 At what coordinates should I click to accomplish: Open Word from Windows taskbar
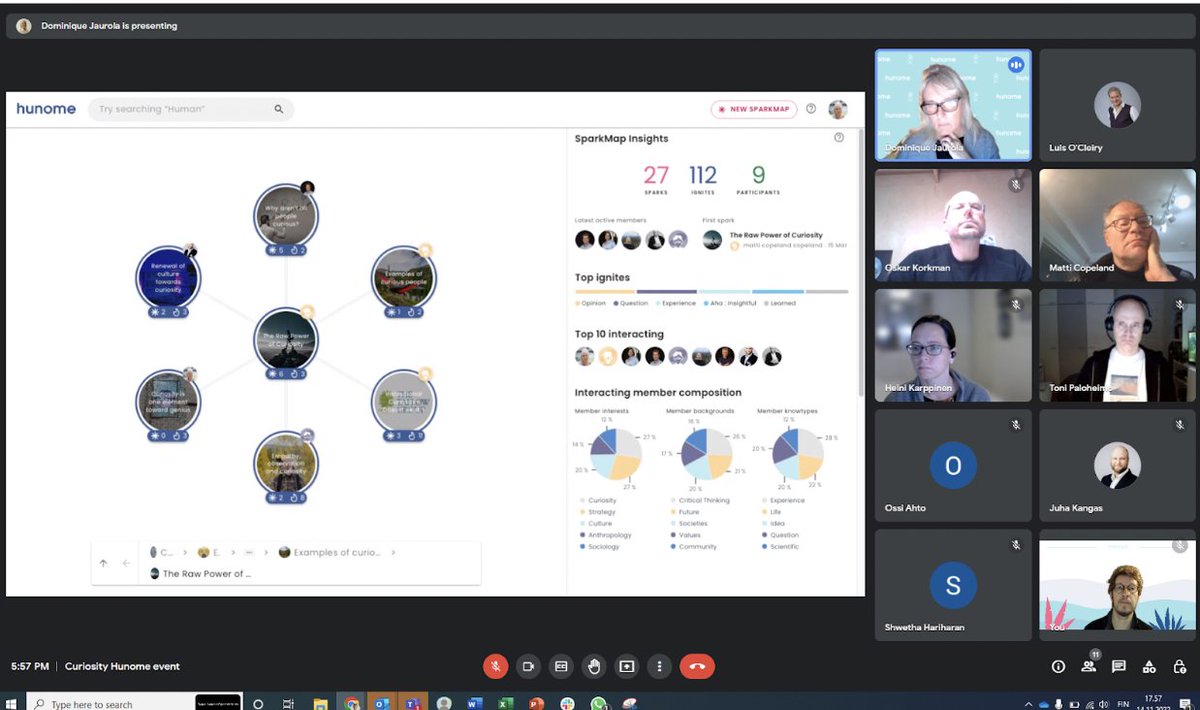(x=475, y=703)
